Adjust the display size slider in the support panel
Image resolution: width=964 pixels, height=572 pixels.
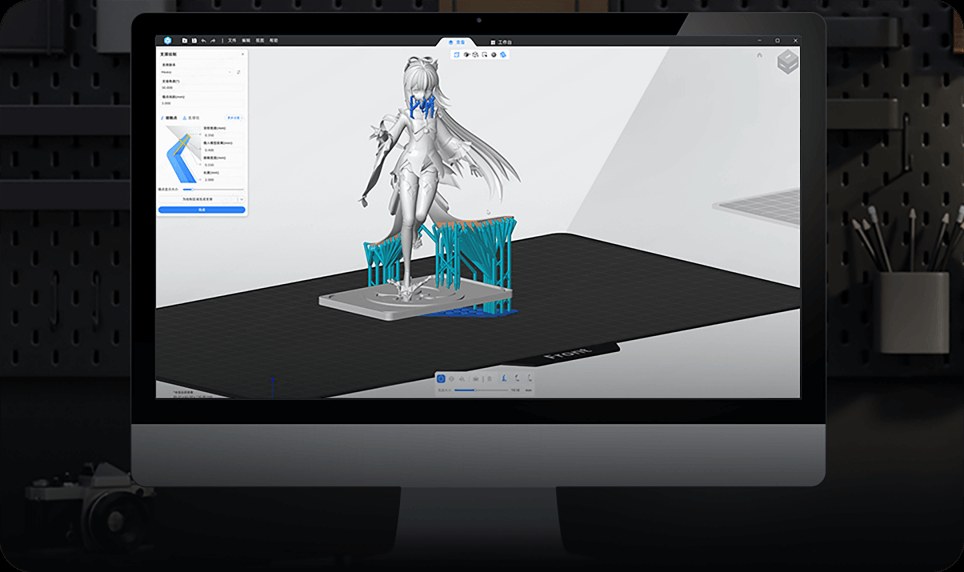coord(213,189)
